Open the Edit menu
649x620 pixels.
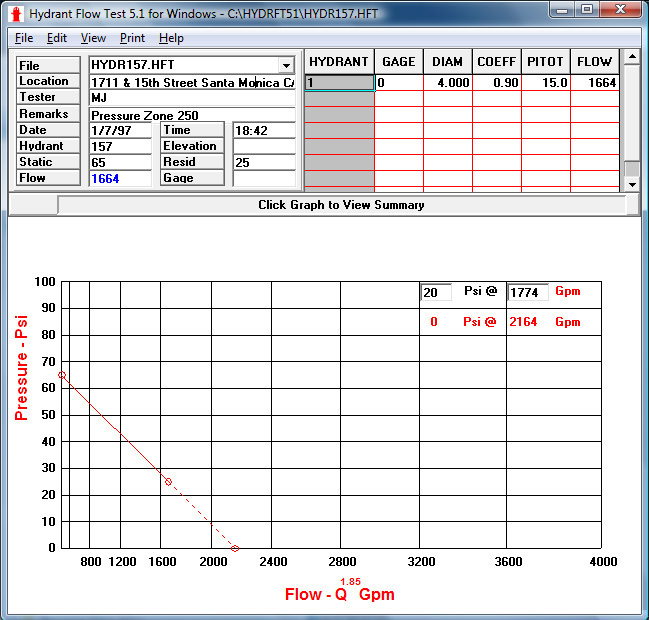pyautogui.click(x=57, y=38)
